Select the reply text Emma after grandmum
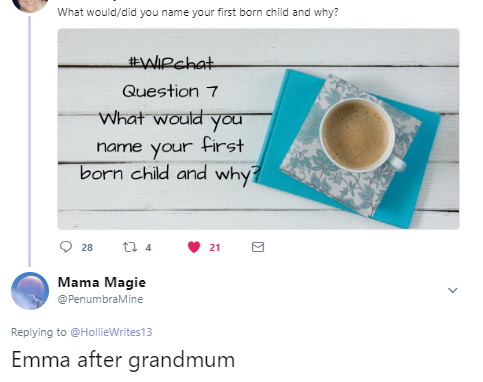The height and width of the screenshot is (382, 483). pos(123,360)
